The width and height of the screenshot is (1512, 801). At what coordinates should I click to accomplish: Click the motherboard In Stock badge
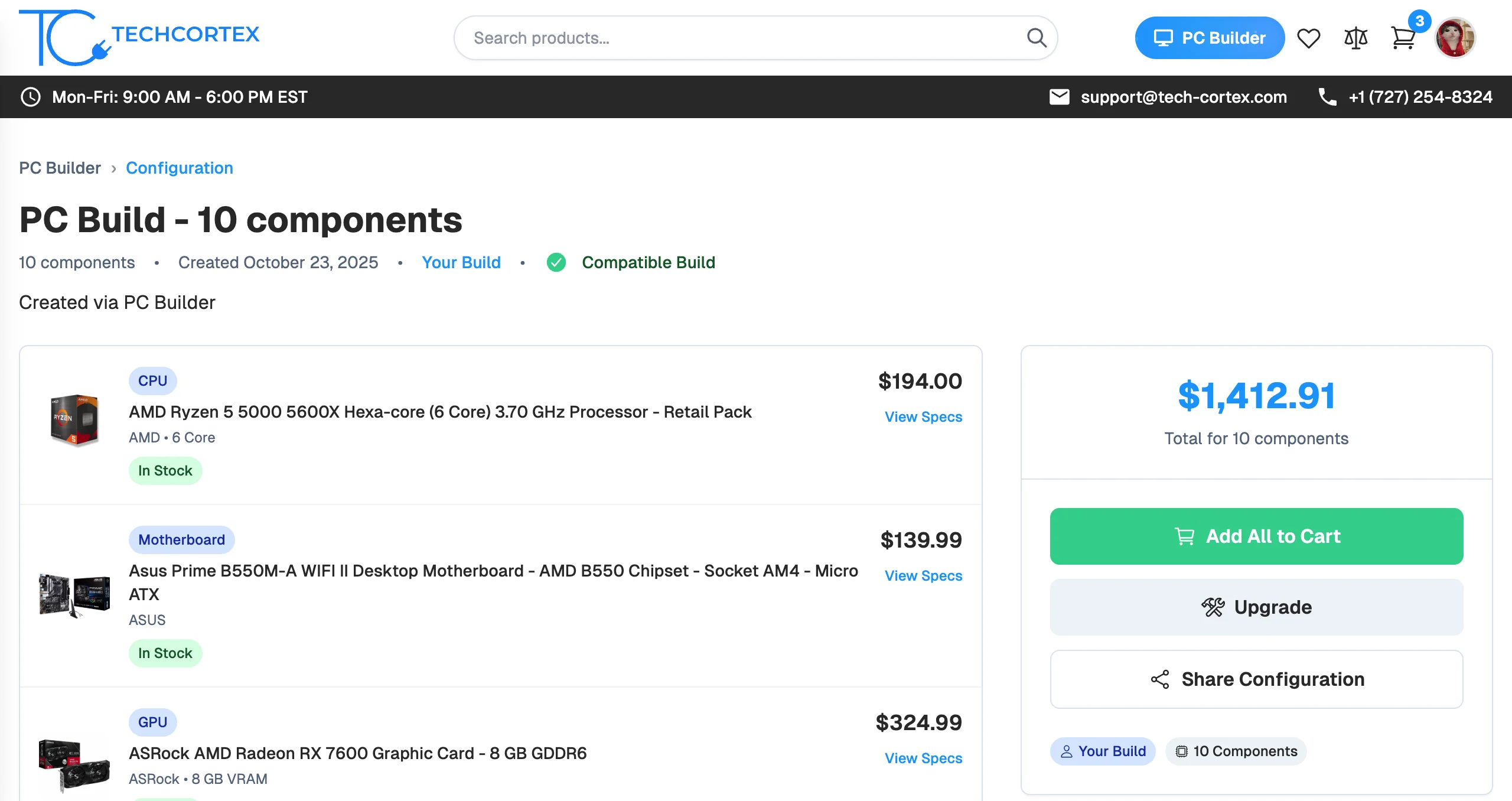(x=165, y=653)
